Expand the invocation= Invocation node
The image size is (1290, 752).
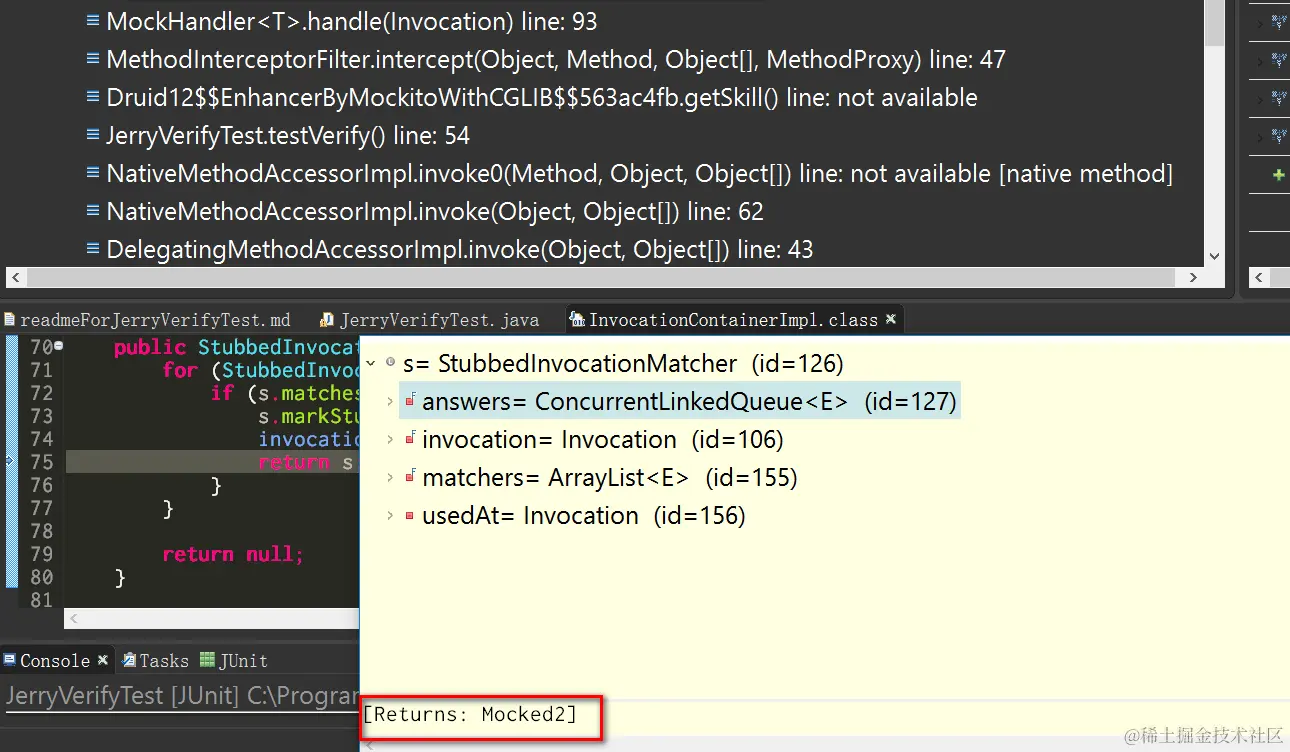coord(390,440)
